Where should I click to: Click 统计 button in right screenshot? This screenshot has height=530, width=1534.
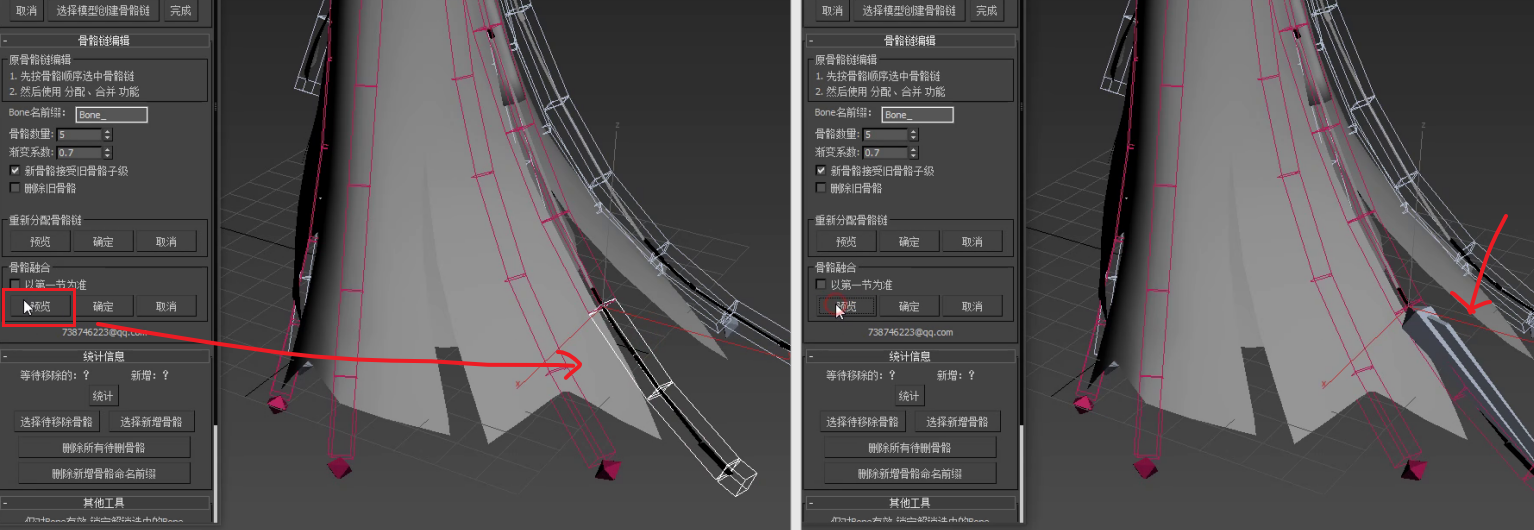point(910,396)
